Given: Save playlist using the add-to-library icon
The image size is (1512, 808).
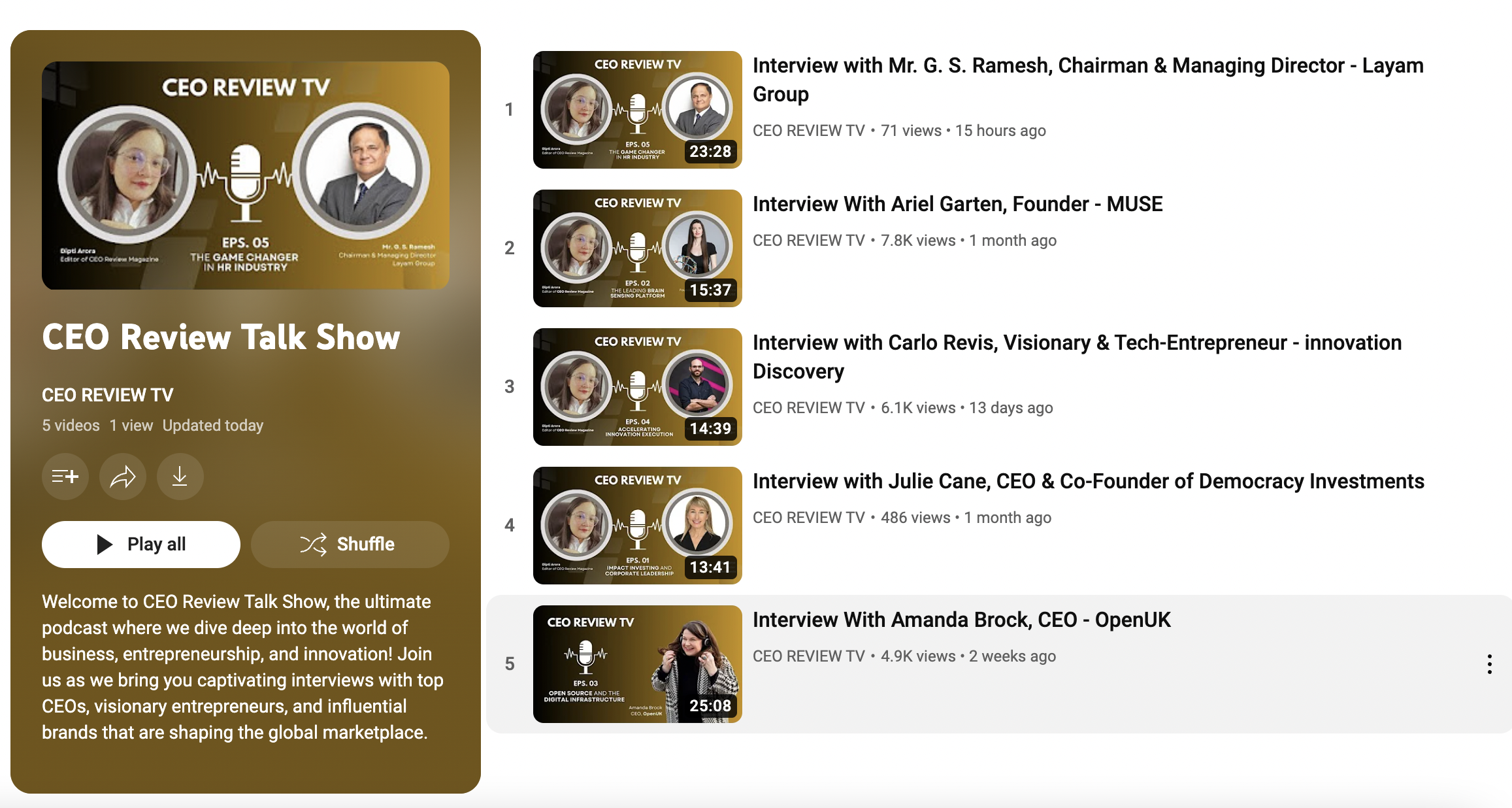Looking at the screenshot, I should [65, 477].
